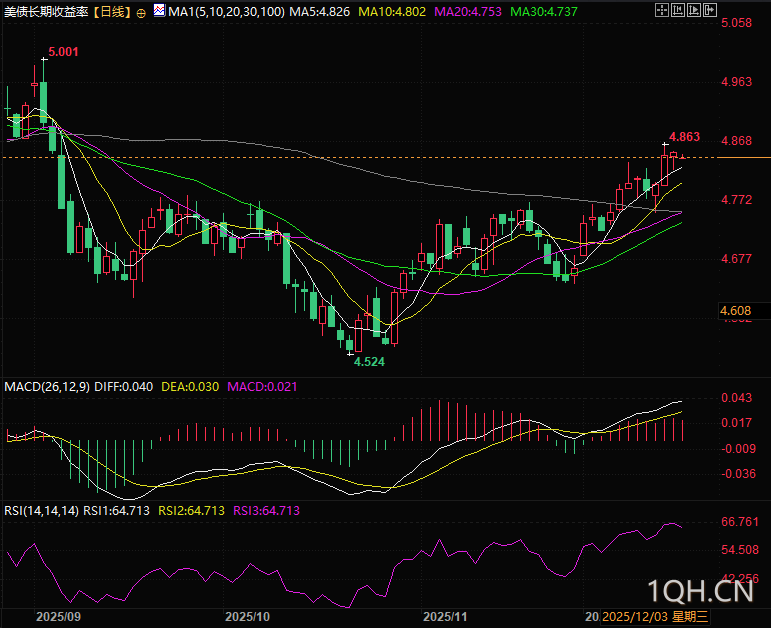Click the 4.524 low price marker
This screenshot has height=628, width=771.
pyautogui.click(x=368, y=362)
